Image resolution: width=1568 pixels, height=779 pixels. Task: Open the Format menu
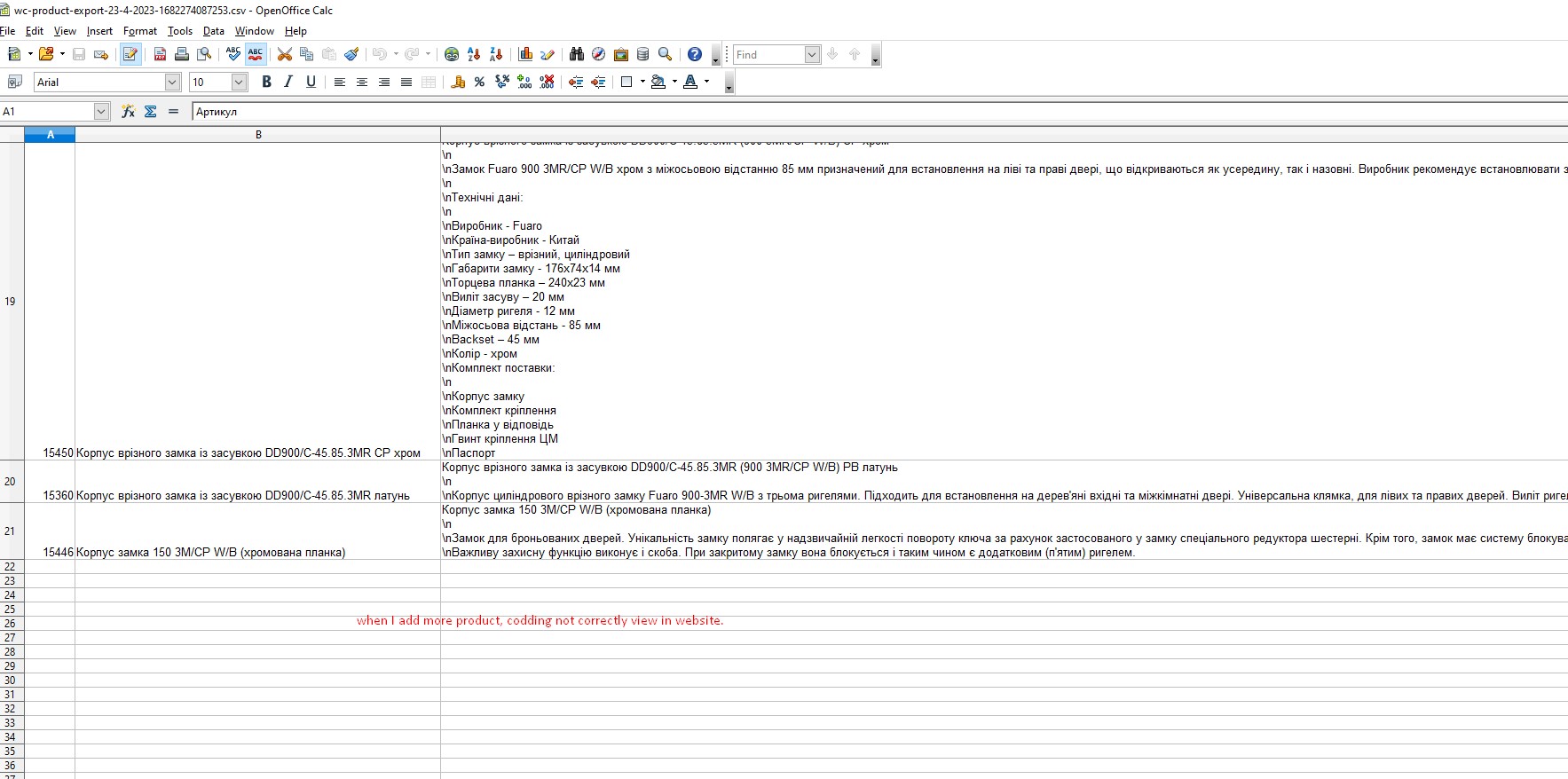[x=140, y=31]
